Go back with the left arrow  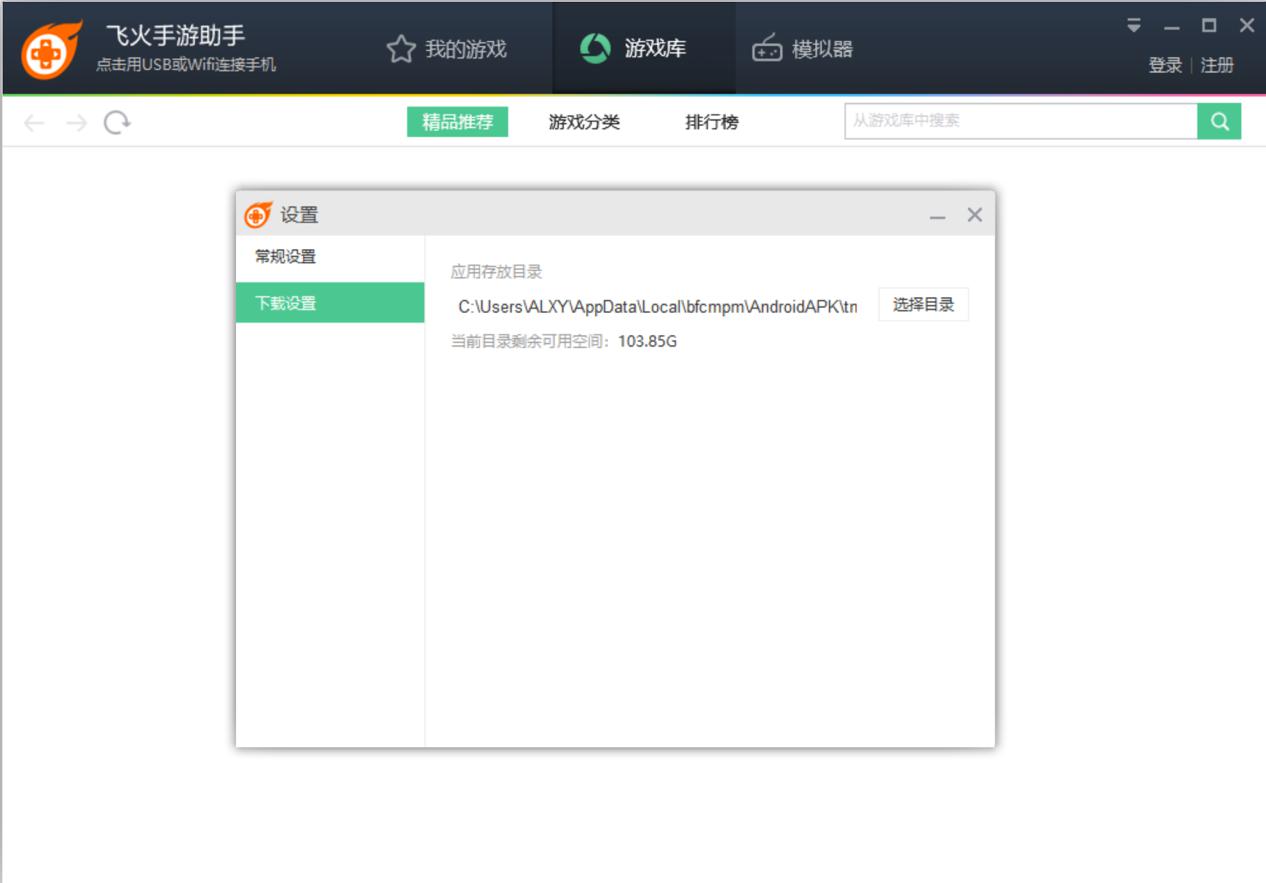pyautogui.click(x=34, y=123)
